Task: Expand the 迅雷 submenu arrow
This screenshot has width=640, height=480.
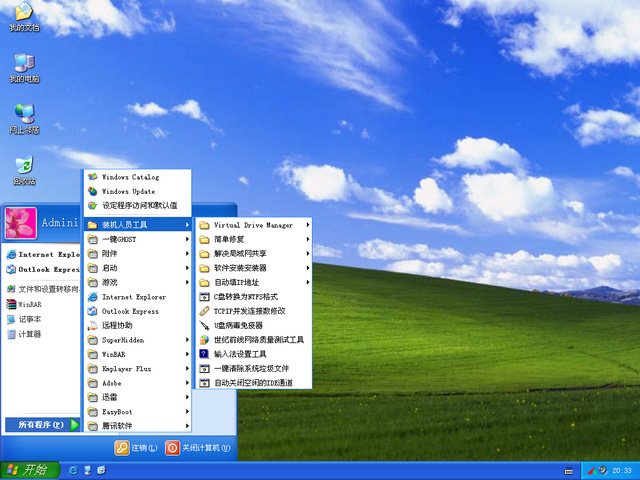Action: coord(187,397)
